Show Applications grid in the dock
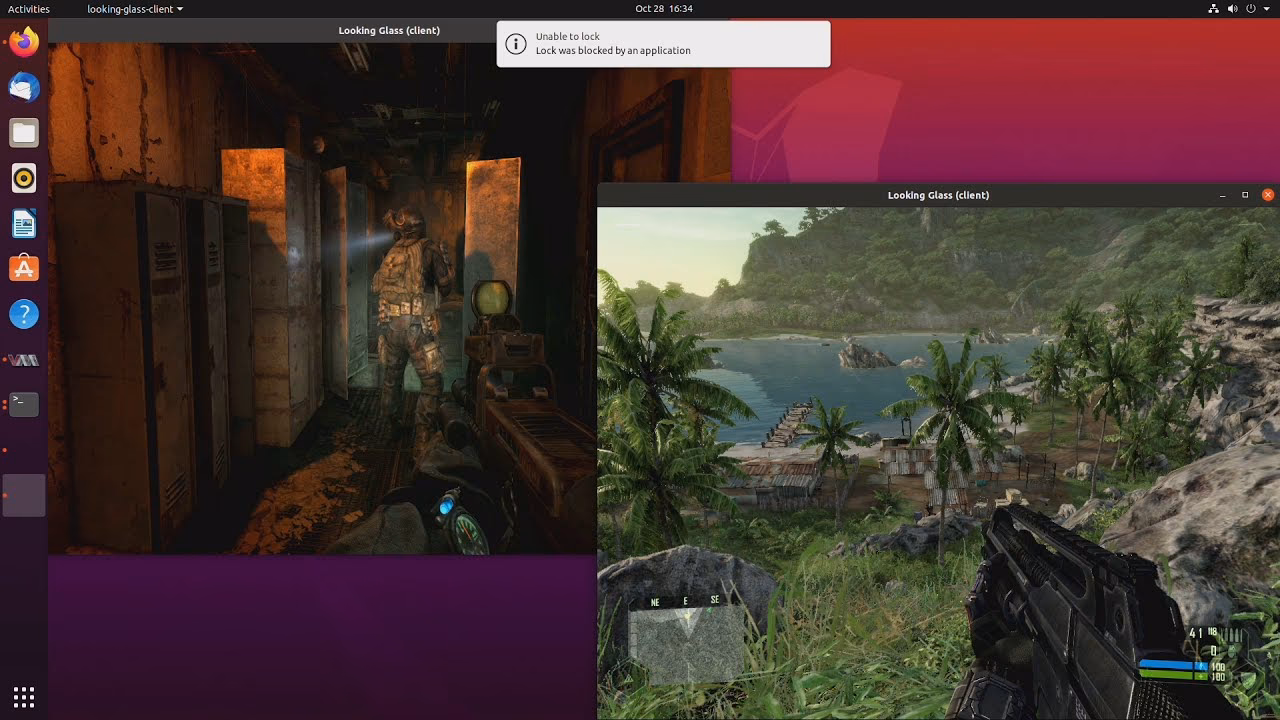 [x=24, y=696]
